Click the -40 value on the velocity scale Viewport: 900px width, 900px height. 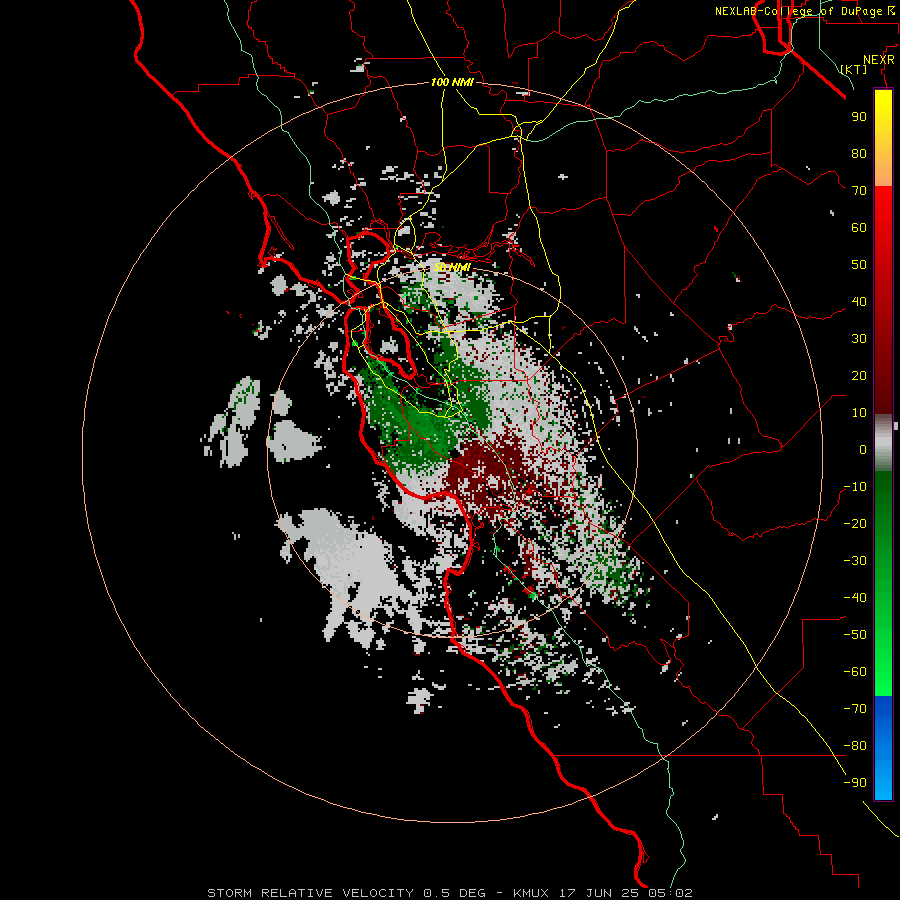click(855, 598)
